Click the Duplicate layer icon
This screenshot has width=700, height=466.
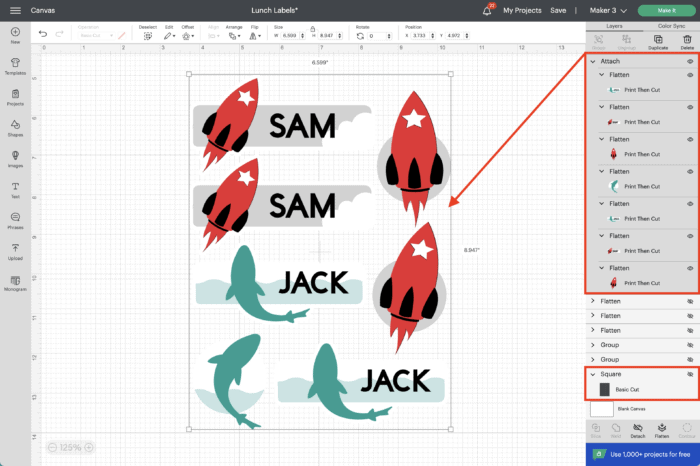tap(657, 40)
